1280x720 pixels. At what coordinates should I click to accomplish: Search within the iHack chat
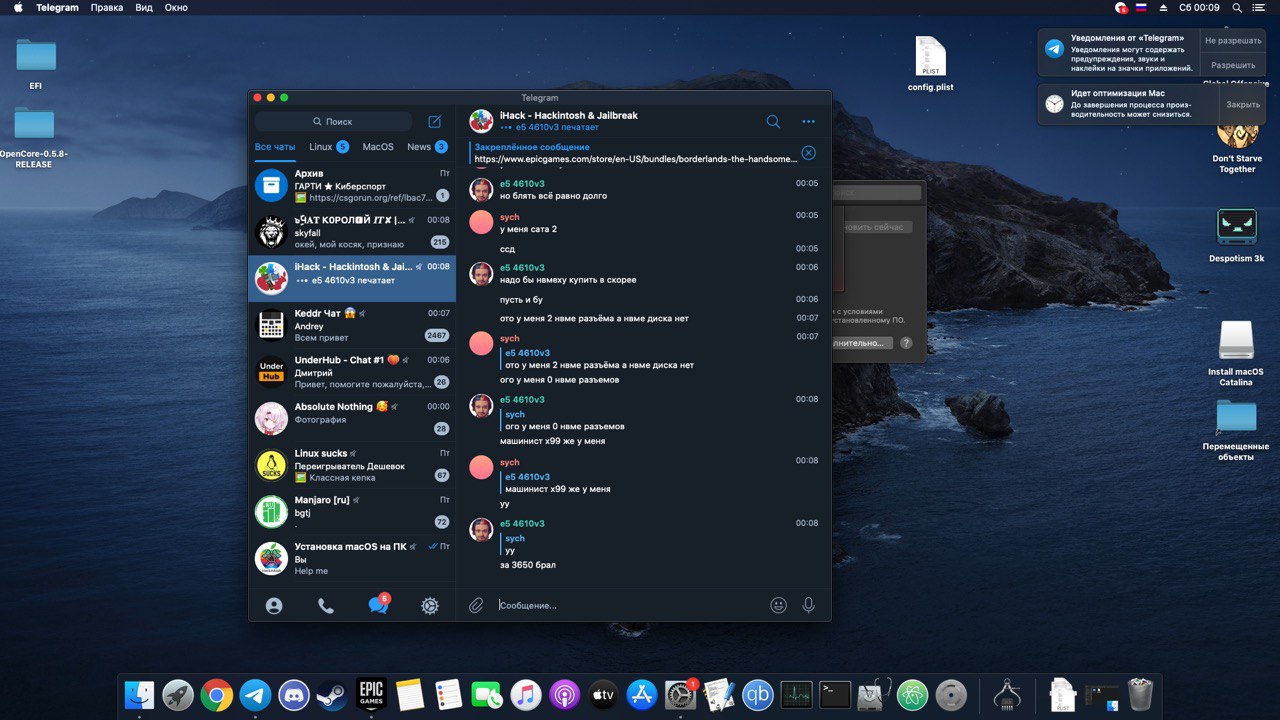(773, 121)
